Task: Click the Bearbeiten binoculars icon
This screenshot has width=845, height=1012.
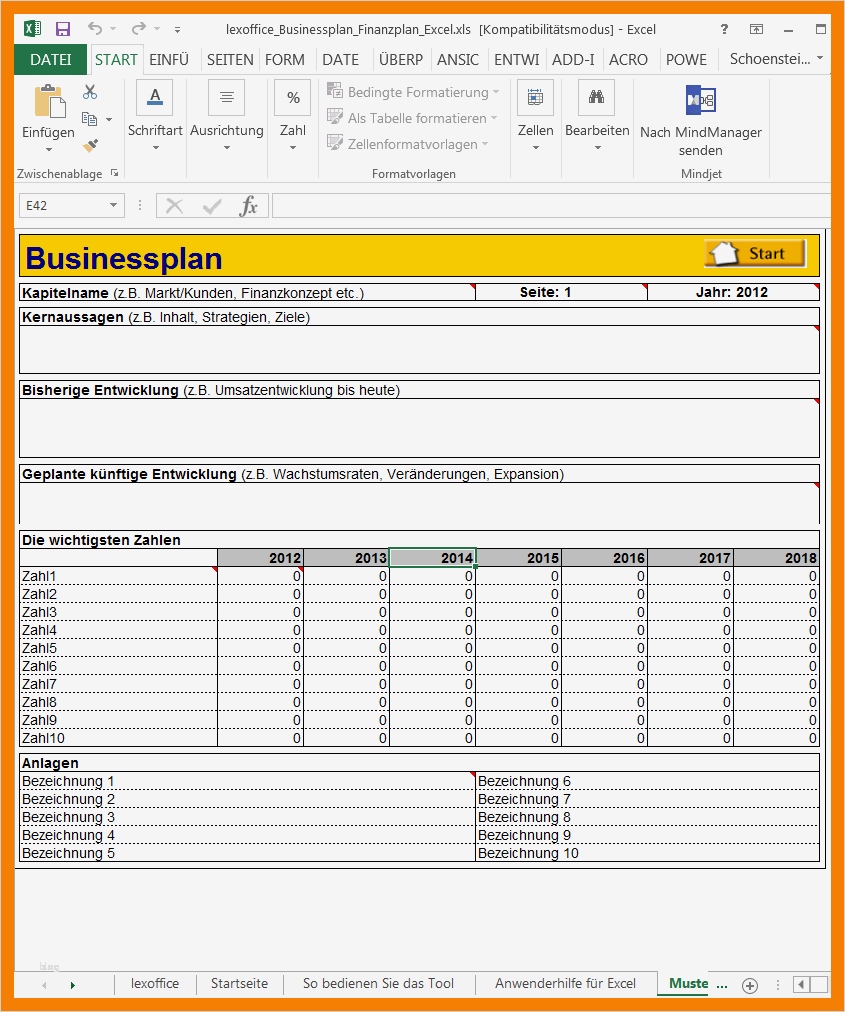Action: pos(596,97)
